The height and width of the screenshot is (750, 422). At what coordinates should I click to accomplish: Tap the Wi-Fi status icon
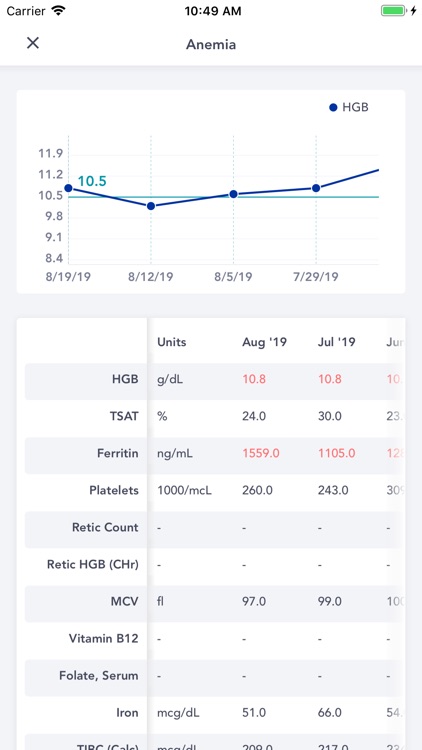(58, 11)
